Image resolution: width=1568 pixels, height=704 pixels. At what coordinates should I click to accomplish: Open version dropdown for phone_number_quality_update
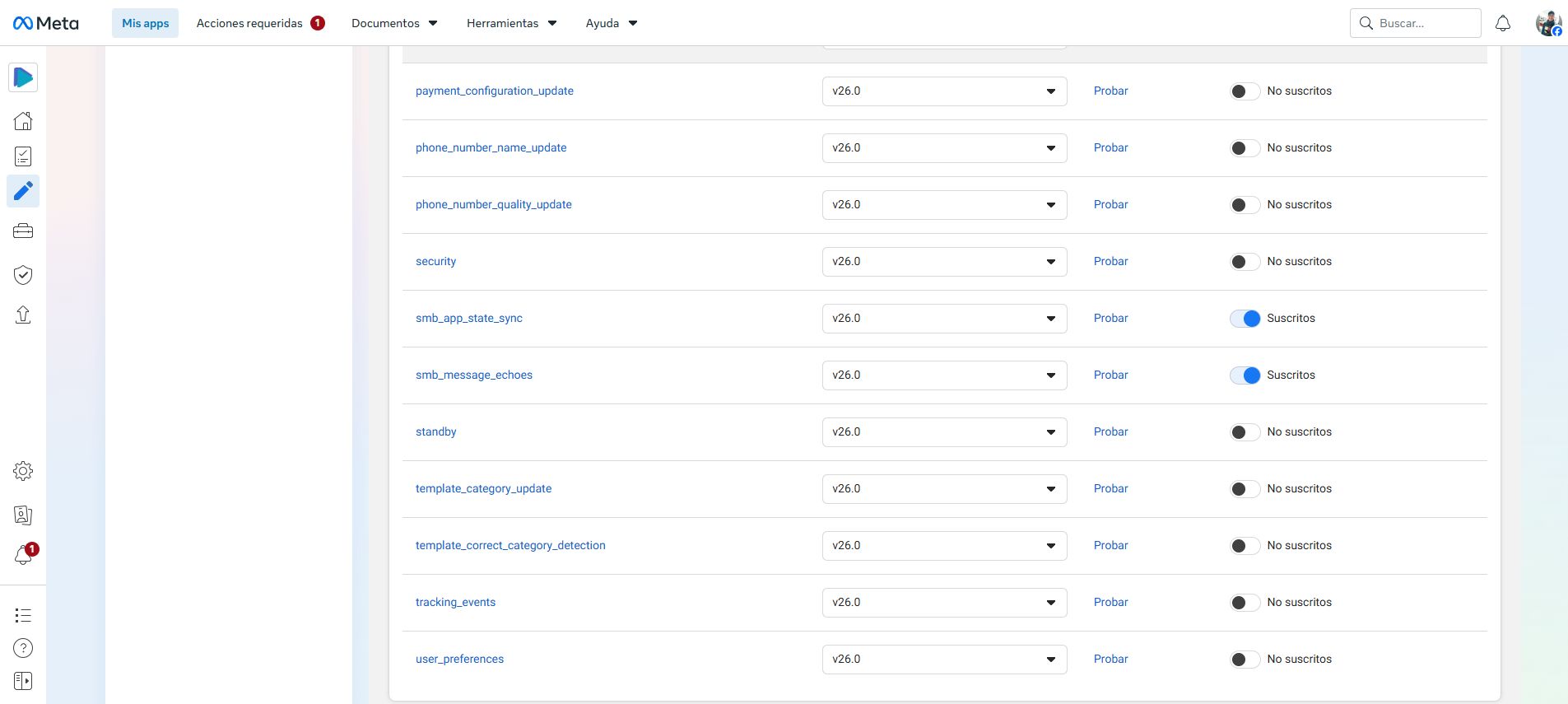tap(944, 205)
